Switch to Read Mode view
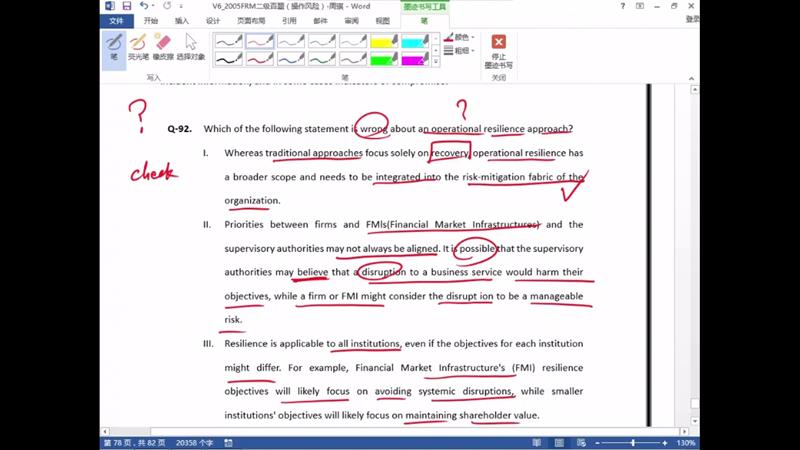 (537, 443)
